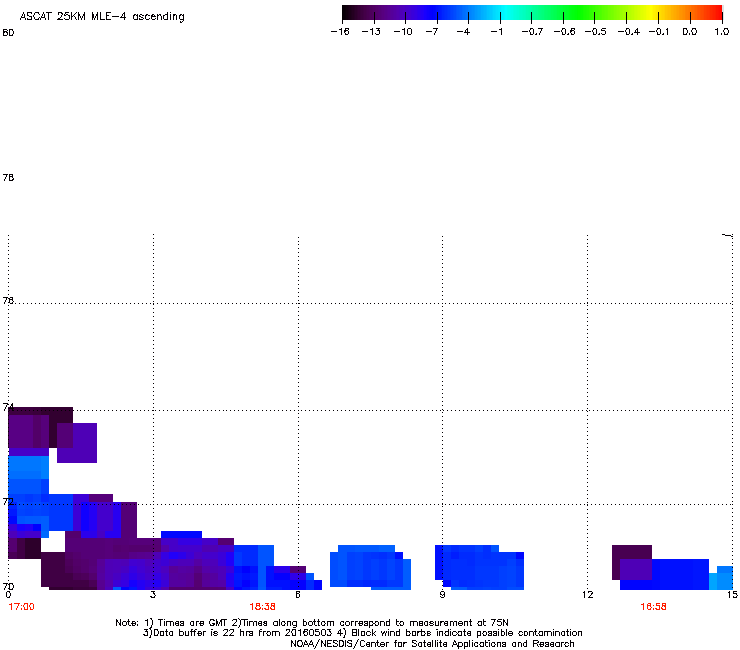The height and width of the screenshot is (650, 740).
Task: Click the -0.6 color bar label
Action: [564, 32]
